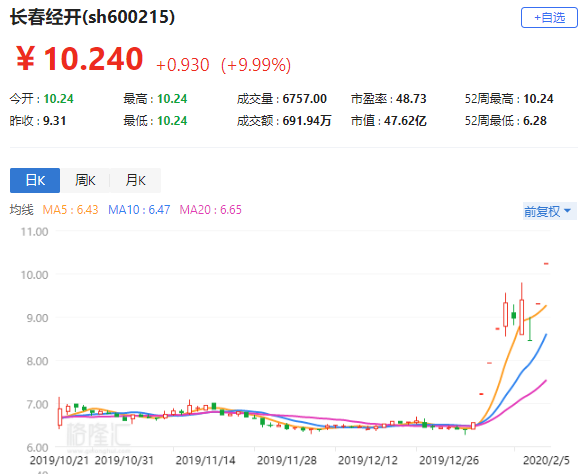Image resolution: width=580 pixels, height=474 pixels.
Task: Click the 8.00 price axis label
Action: (37, 361)
